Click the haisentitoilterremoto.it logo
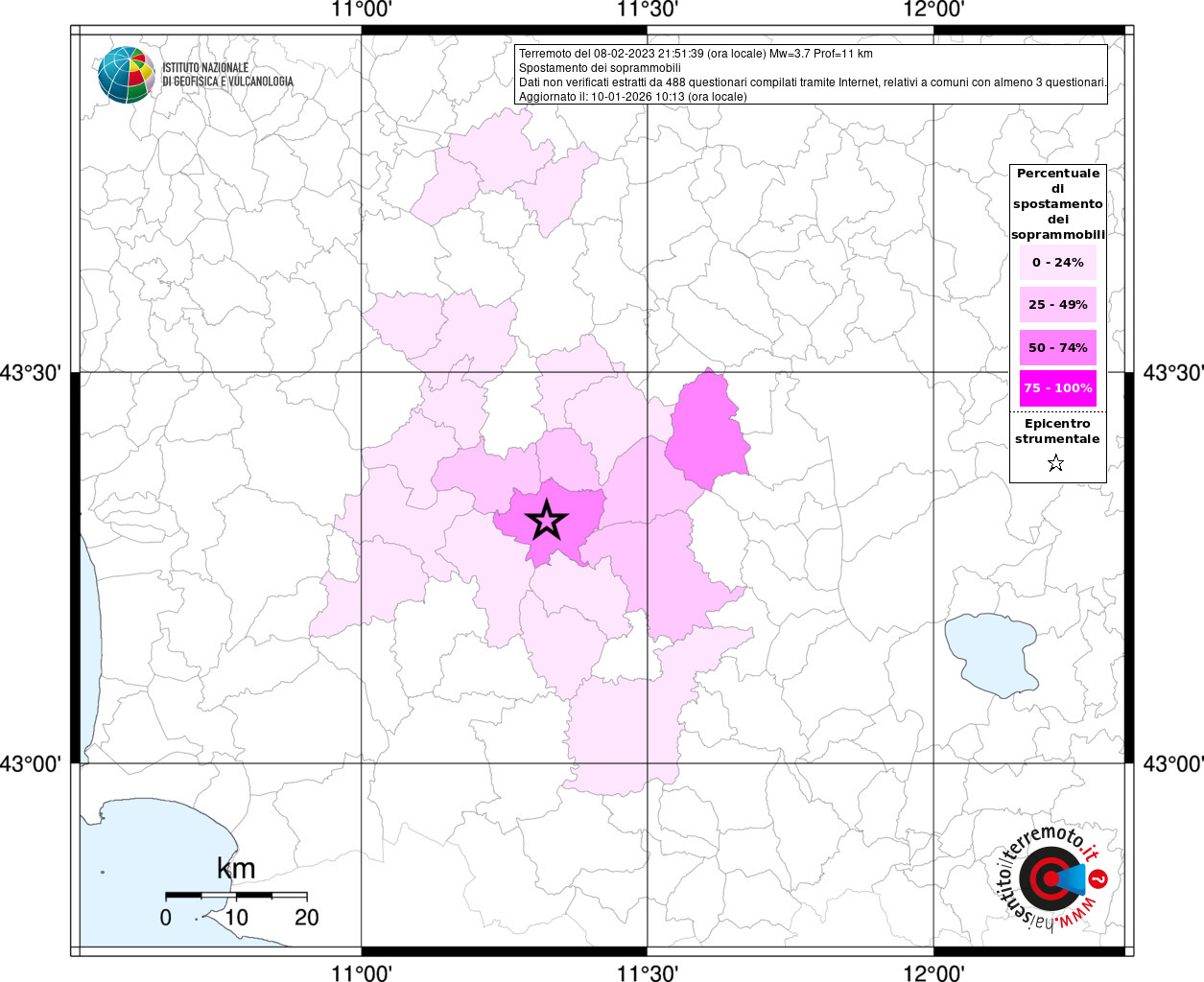The width and height of the screenshot is (1204, 982). point(1054,878)
